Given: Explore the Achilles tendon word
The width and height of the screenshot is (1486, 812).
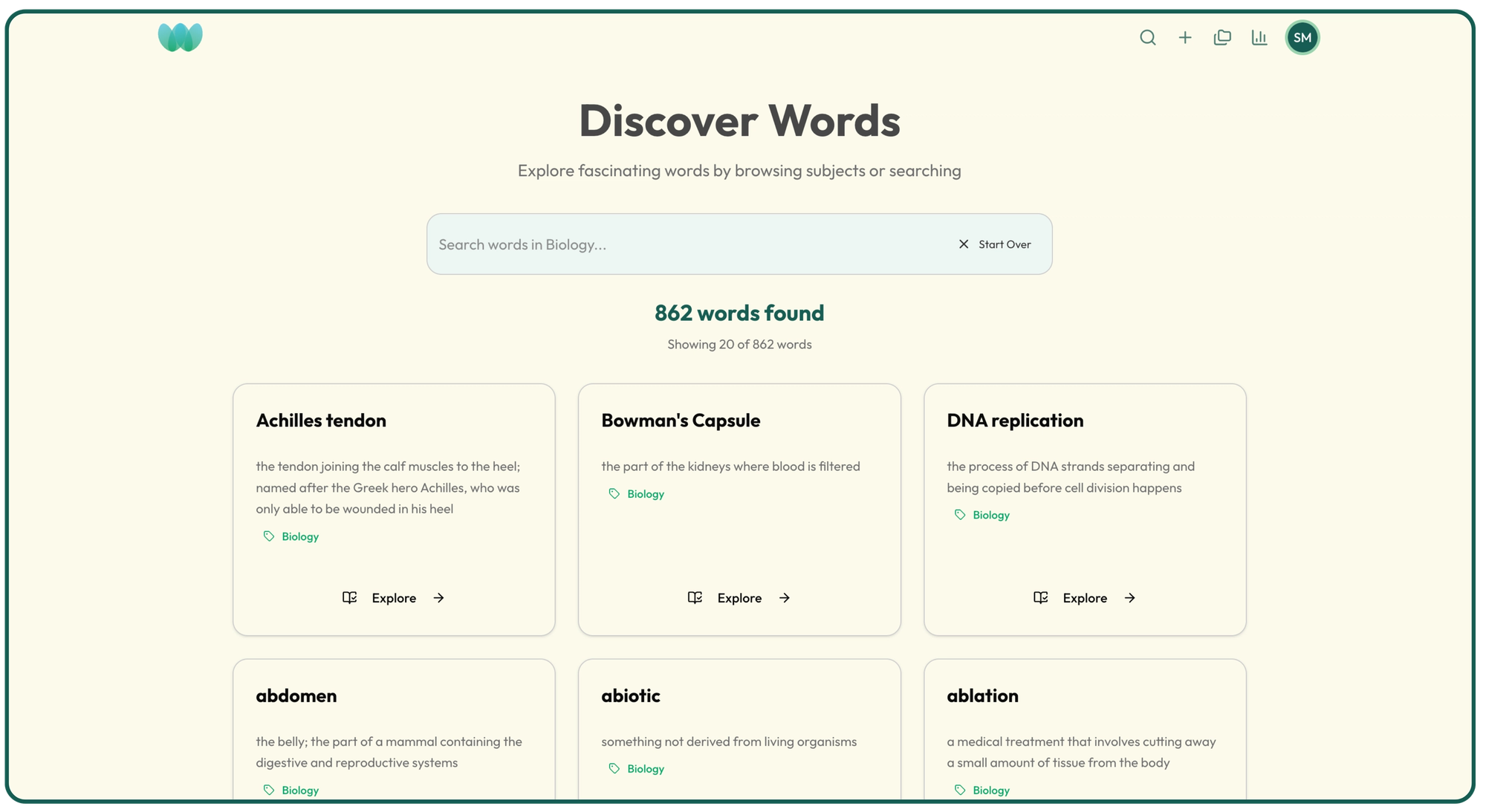Looking at the screenshot, I should coord(394,598).
